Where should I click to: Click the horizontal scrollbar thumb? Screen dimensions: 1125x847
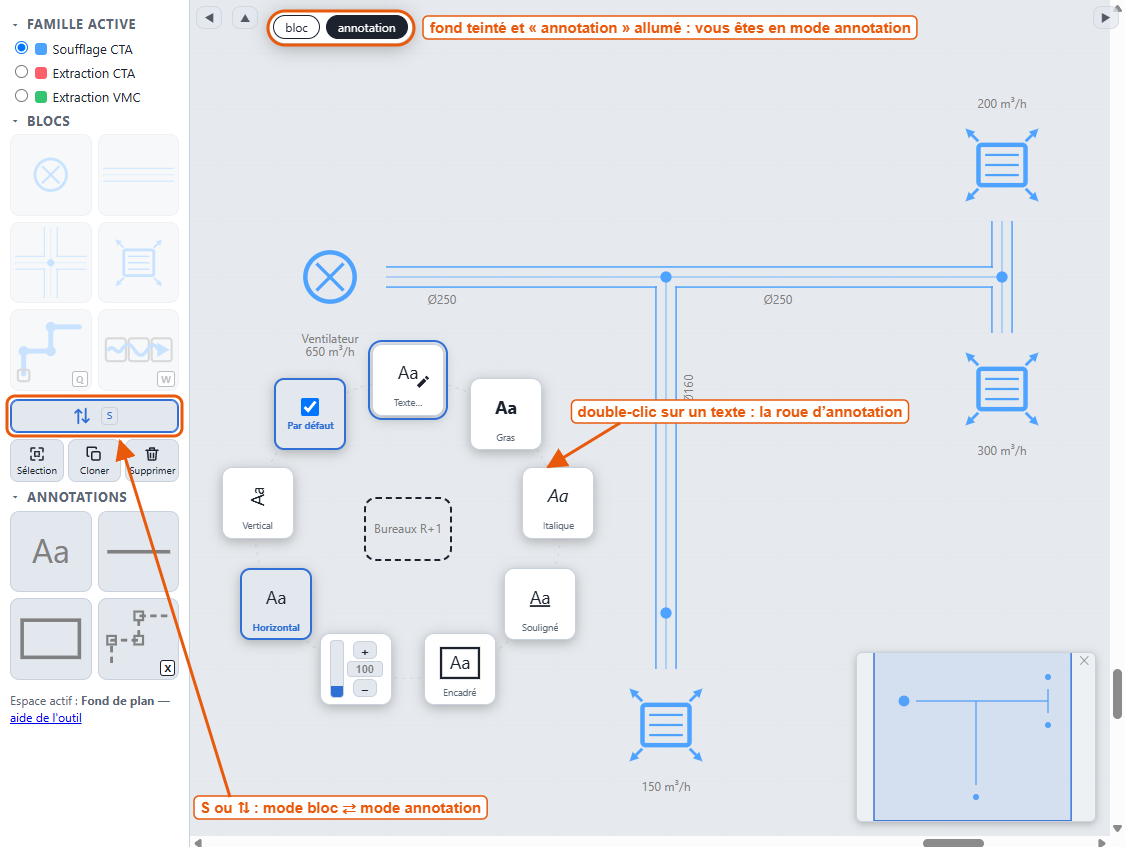click(953, 843)
